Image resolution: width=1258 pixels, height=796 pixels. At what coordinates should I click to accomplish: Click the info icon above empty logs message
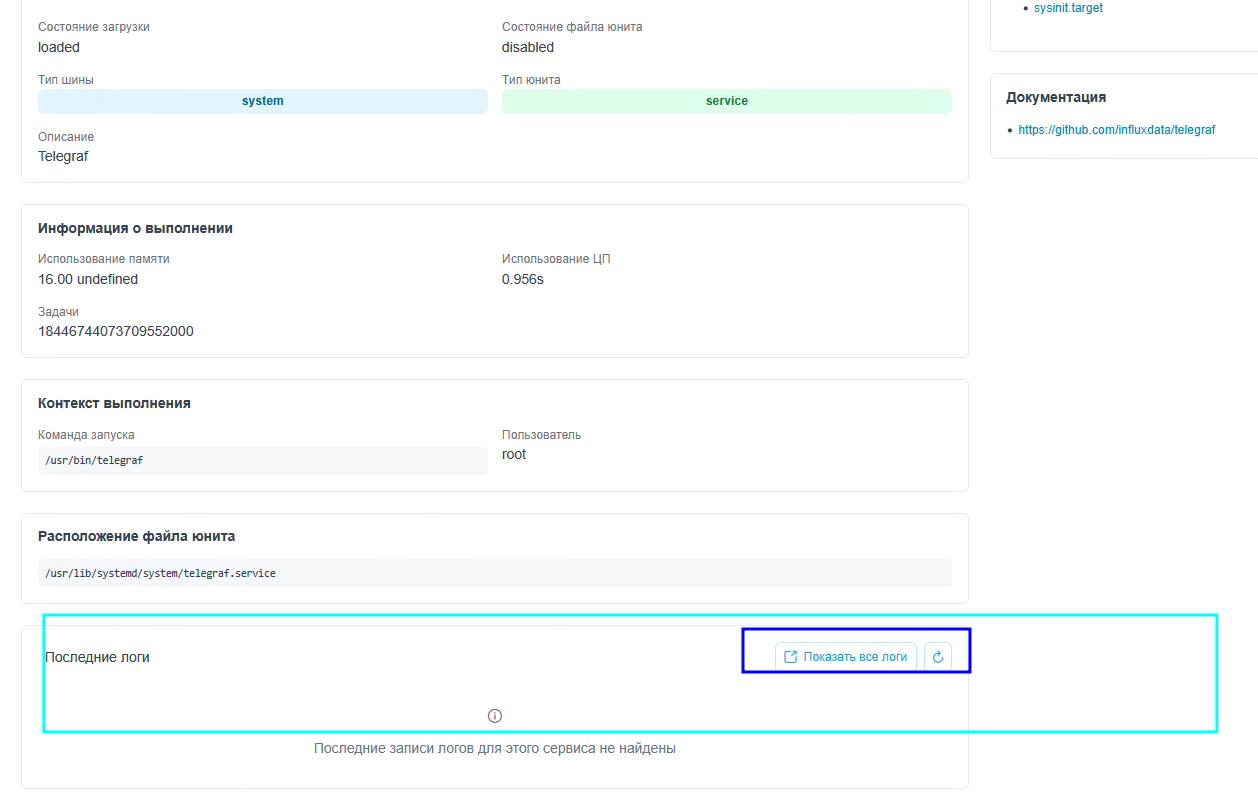(494, 716)
